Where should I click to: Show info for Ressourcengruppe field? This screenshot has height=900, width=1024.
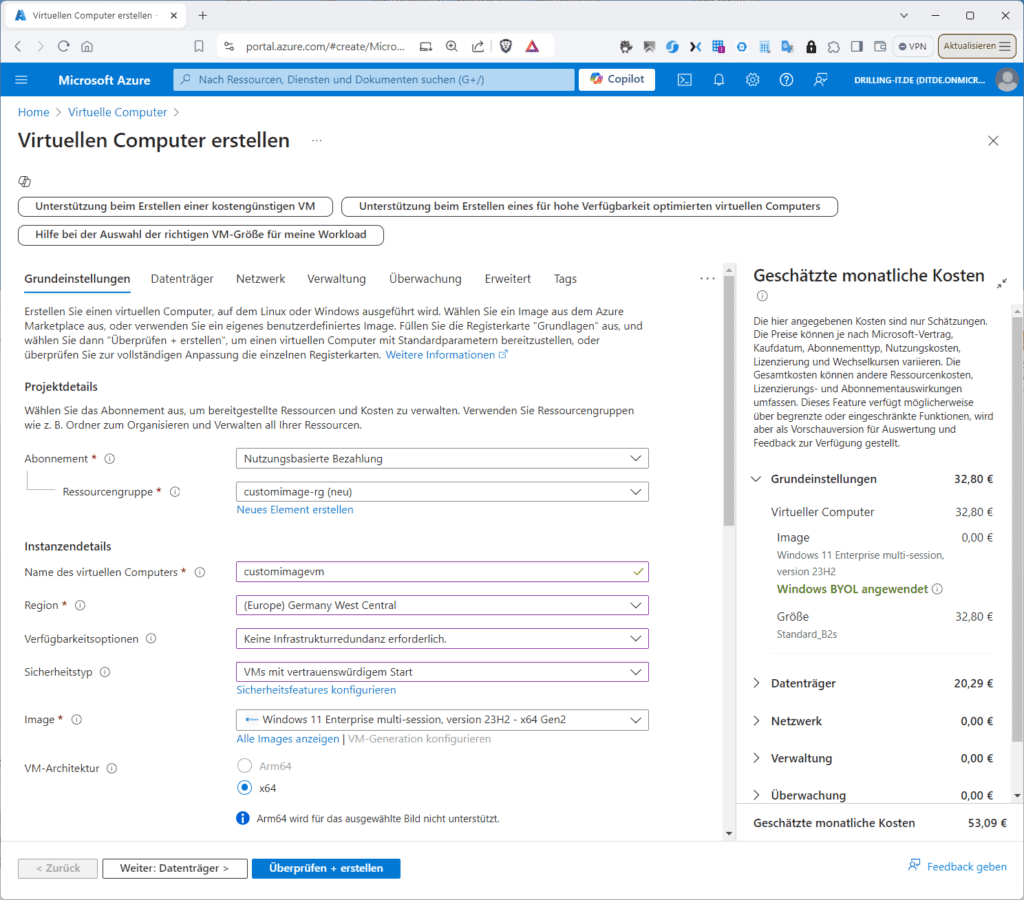[175, 492]
